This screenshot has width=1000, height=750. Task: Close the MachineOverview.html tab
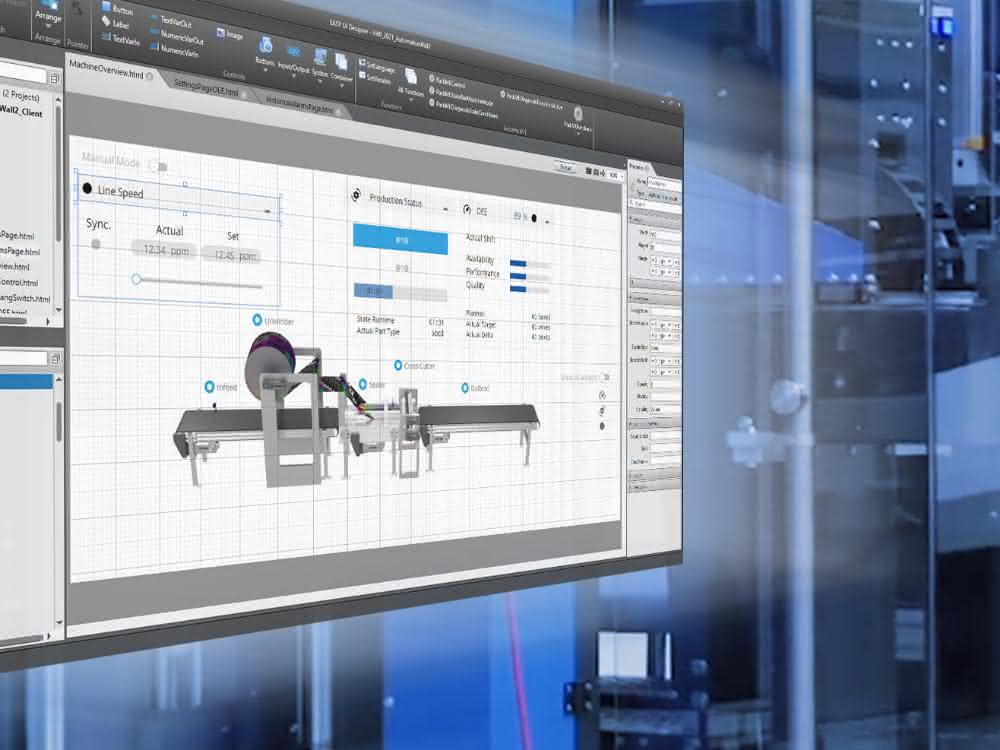(x=150, y=77)
